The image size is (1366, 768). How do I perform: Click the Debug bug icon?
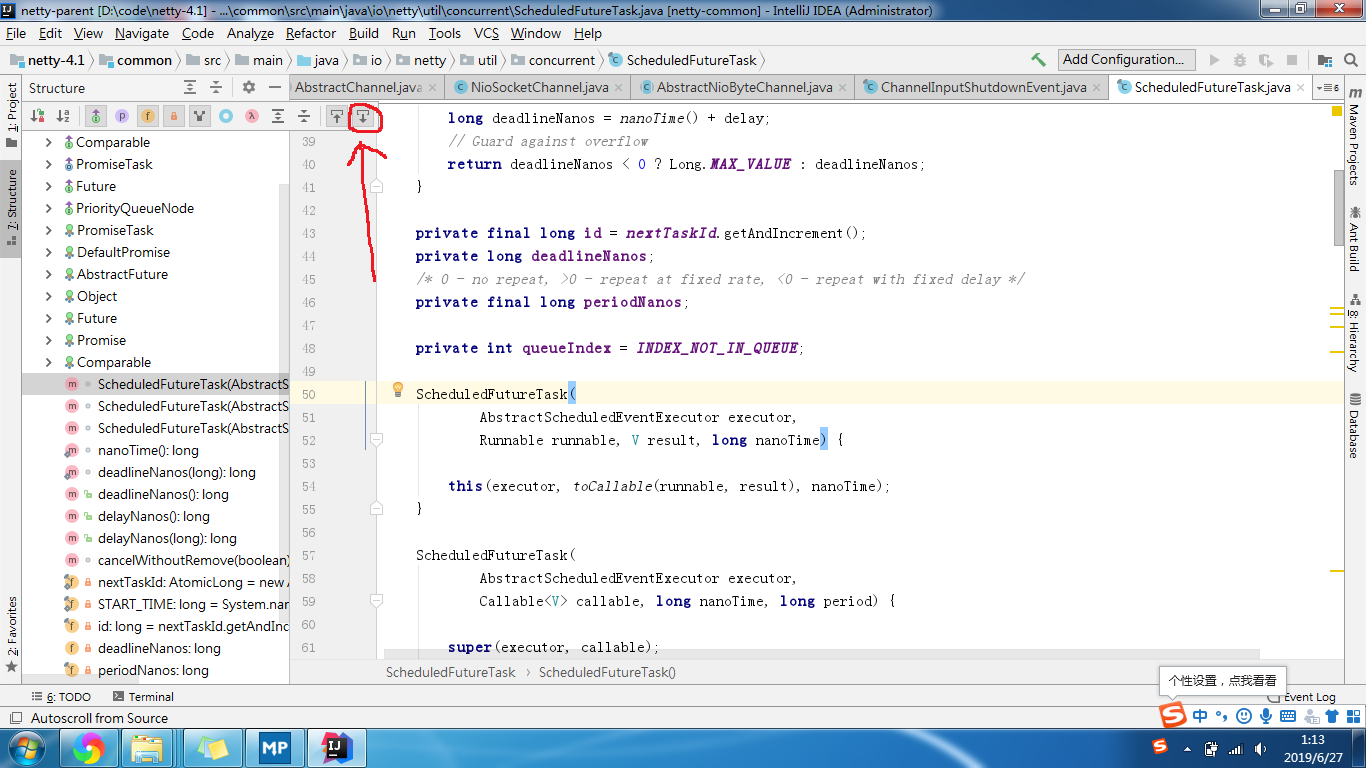click(x=1240, y=60)
